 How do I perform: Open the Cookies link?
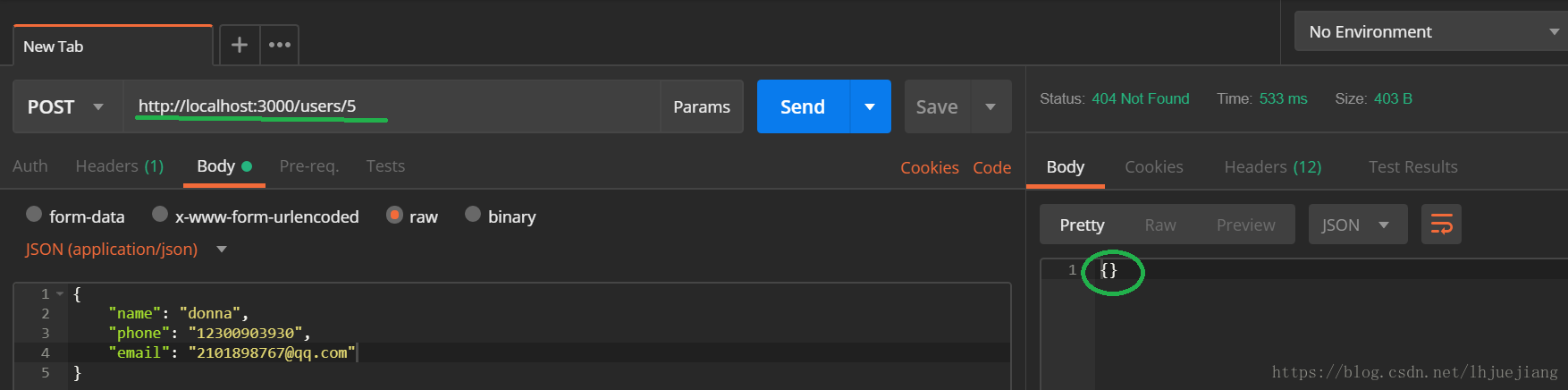point(930,167)
